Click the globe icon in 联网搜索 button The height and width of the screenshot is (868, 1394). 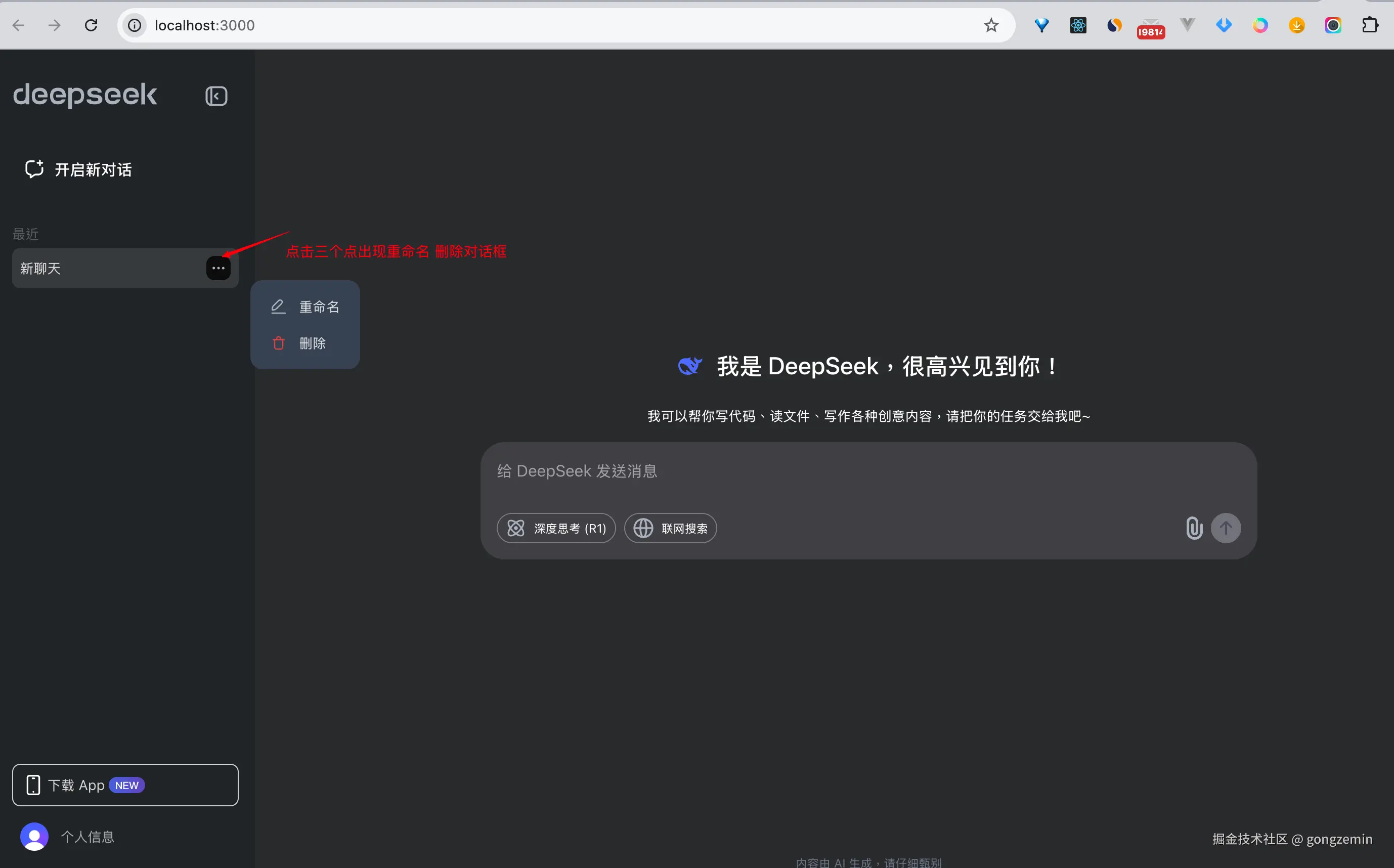643,528
